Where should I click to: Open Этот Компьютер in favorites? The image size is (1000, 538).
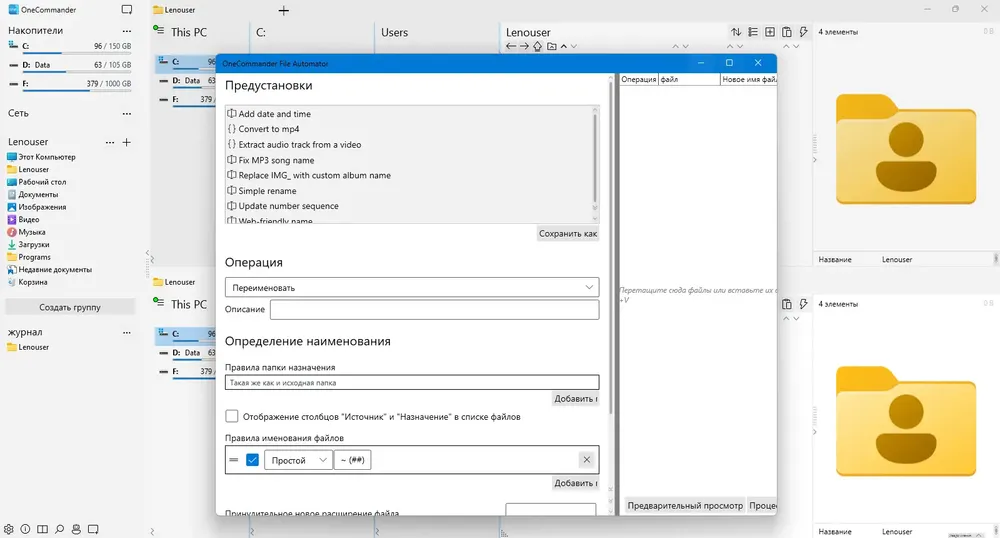click(x=41, y=157)
